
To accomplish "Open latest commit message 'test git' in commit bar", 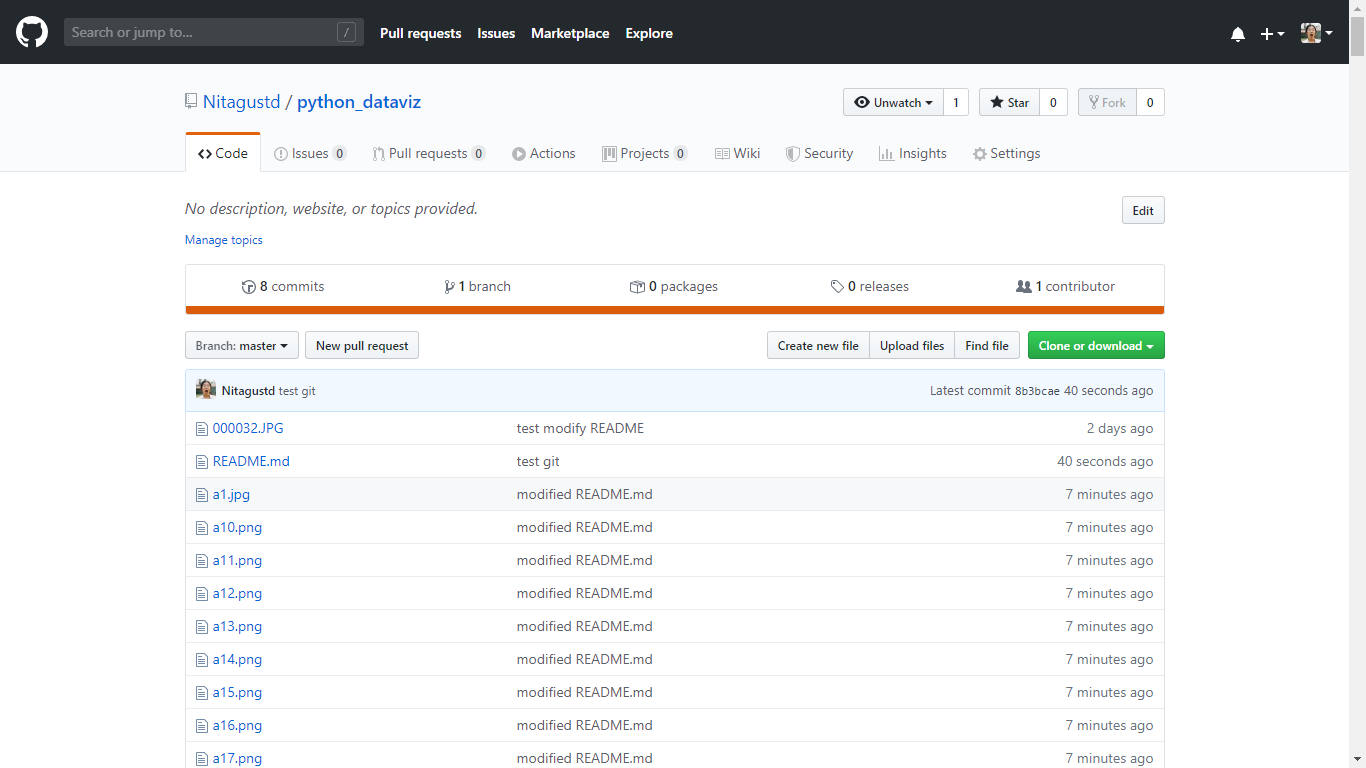I will 297,391.
